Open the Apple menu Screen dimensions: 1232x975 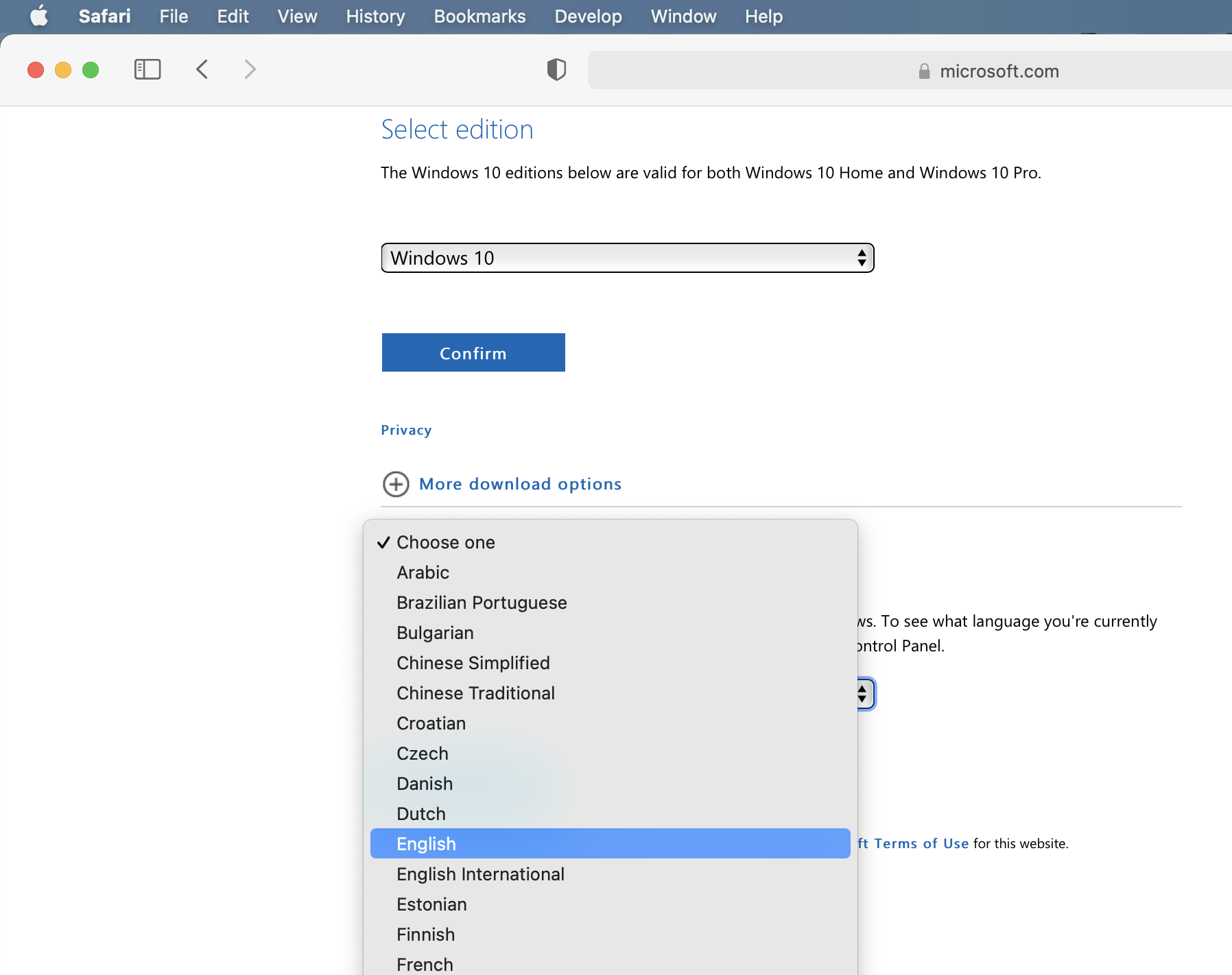click(39, 16)
